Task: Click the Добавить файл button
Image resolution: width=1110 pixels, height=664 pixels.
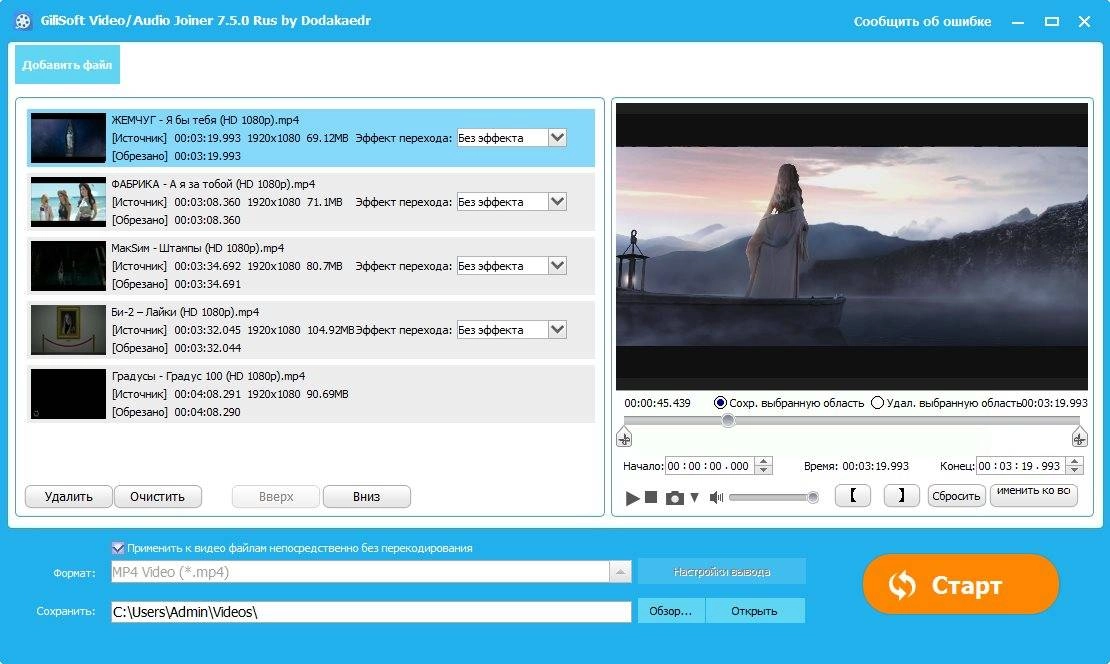Action: click(67, 64)
